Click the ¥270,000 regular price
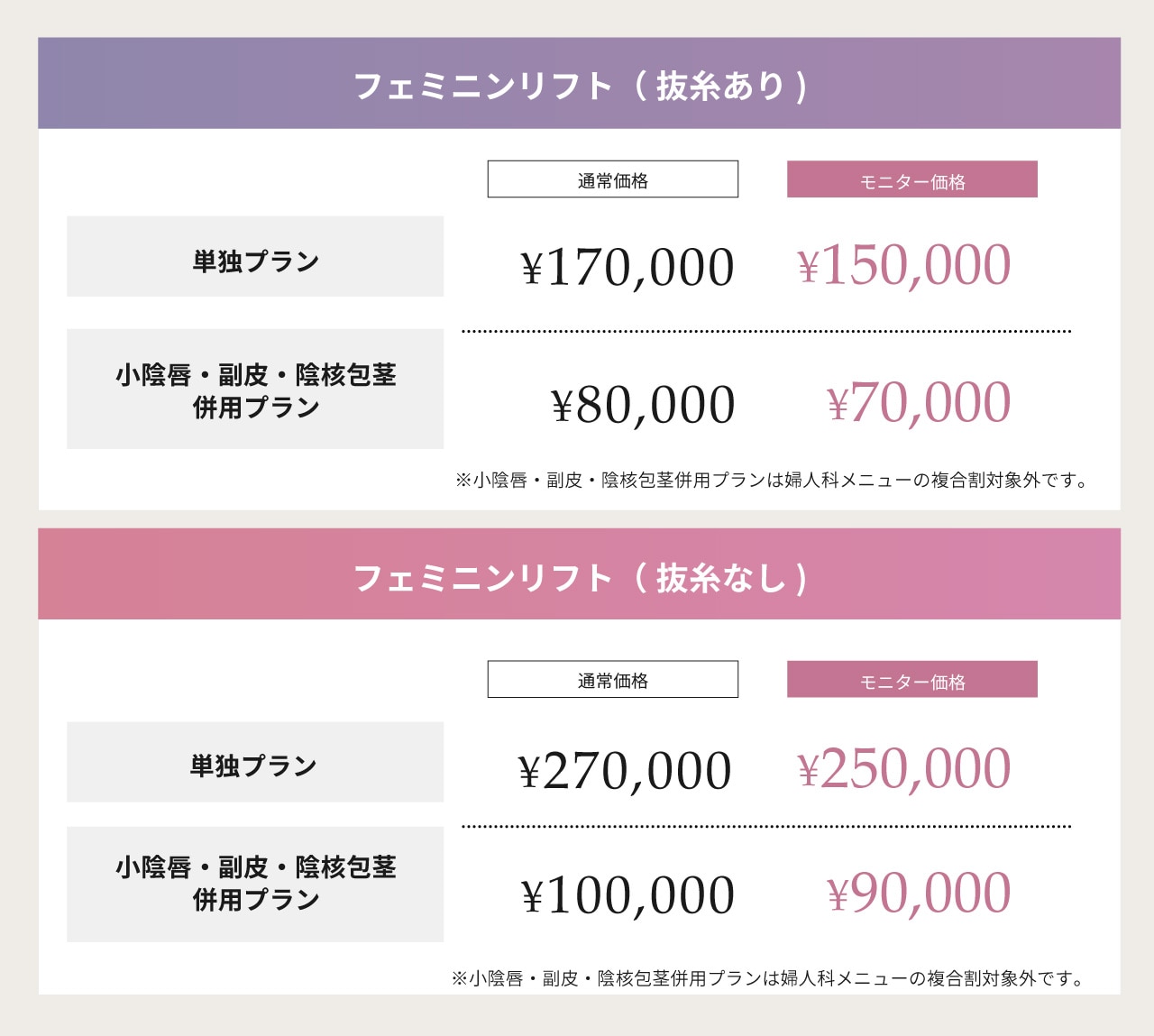This screenshot has width=1154, height=1036. tap(625, 772)
